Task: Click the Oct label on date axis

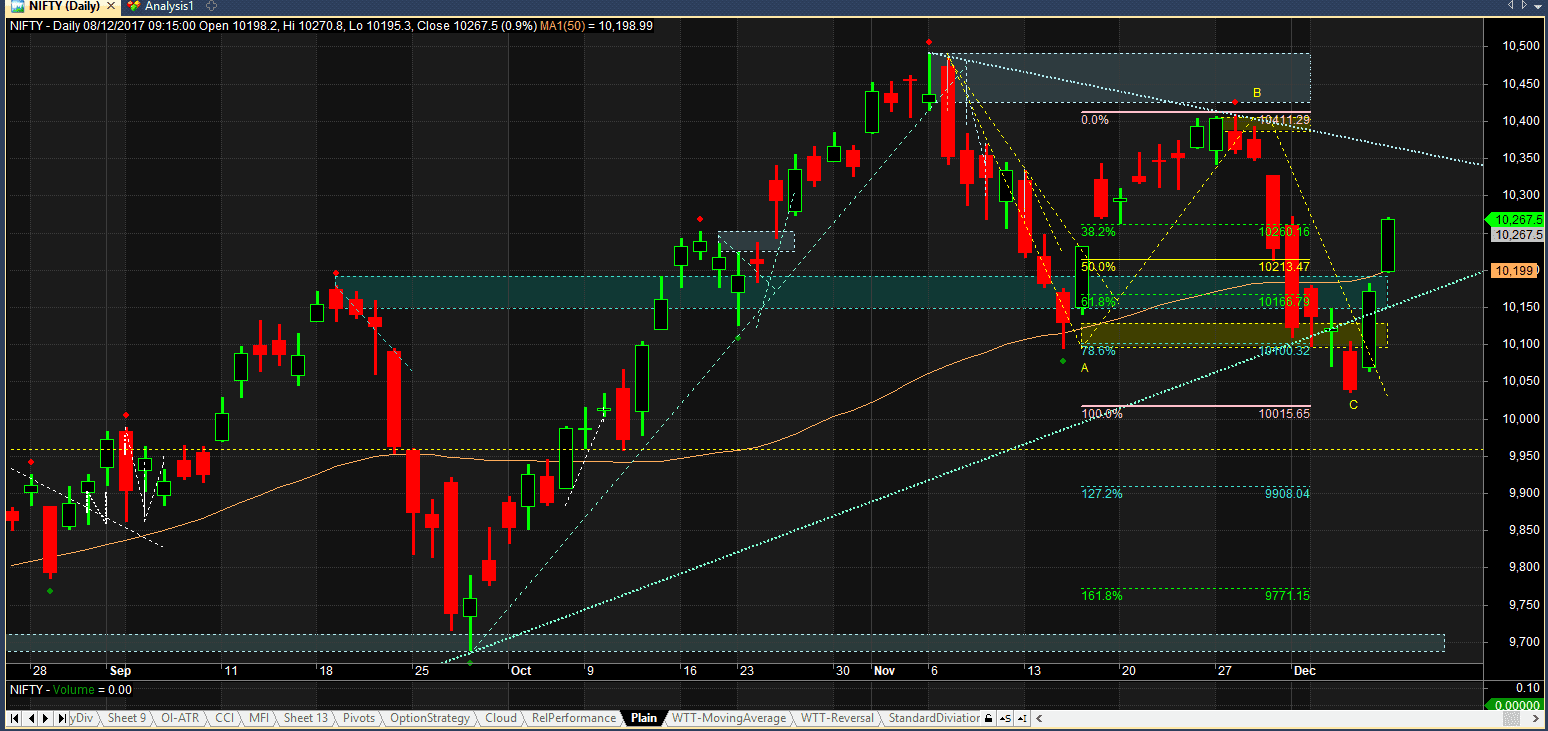Action: pos(521,671)
